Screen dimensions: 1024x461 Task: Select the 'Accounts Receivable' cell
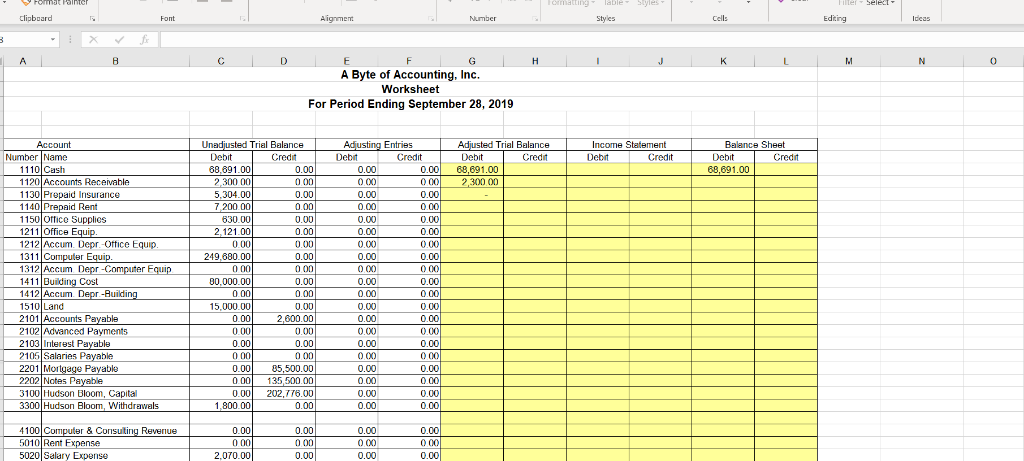click(x=116, y=182)
